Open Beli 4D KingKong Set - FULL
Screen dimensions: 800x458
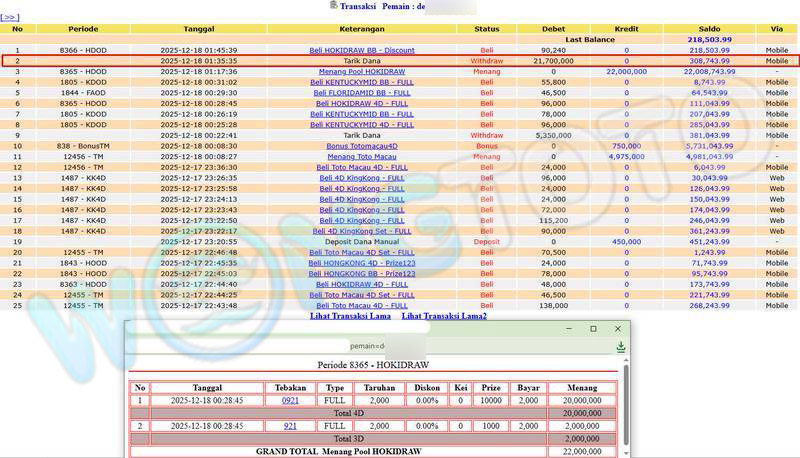click(361, 230)
